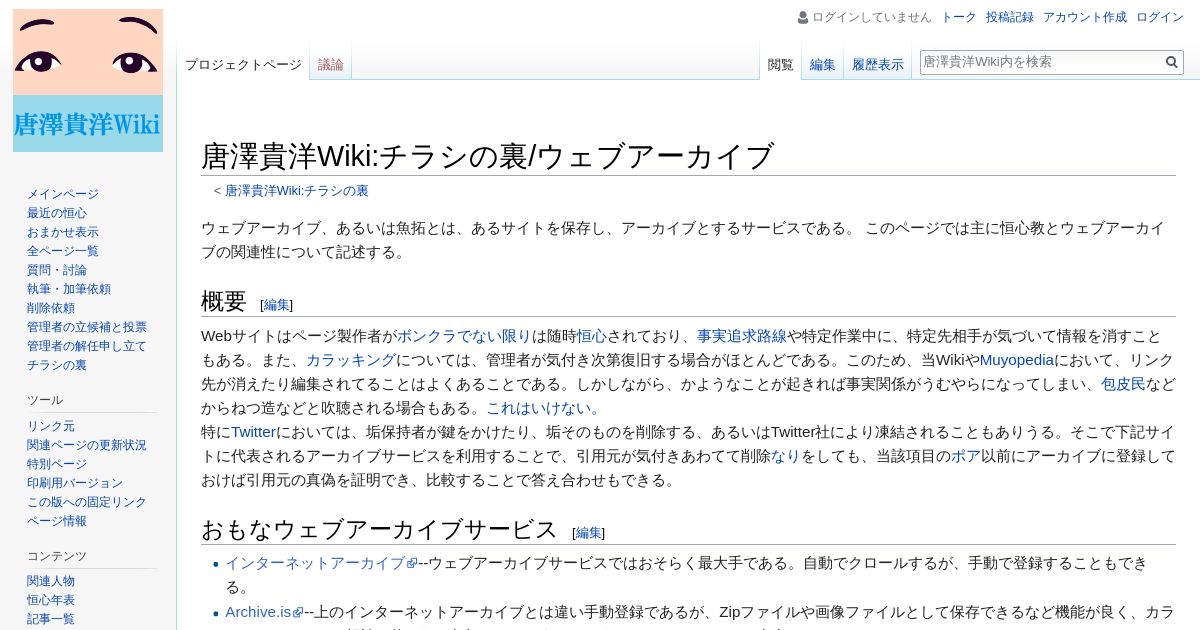Click the カラッキング link

pos(351,360)
